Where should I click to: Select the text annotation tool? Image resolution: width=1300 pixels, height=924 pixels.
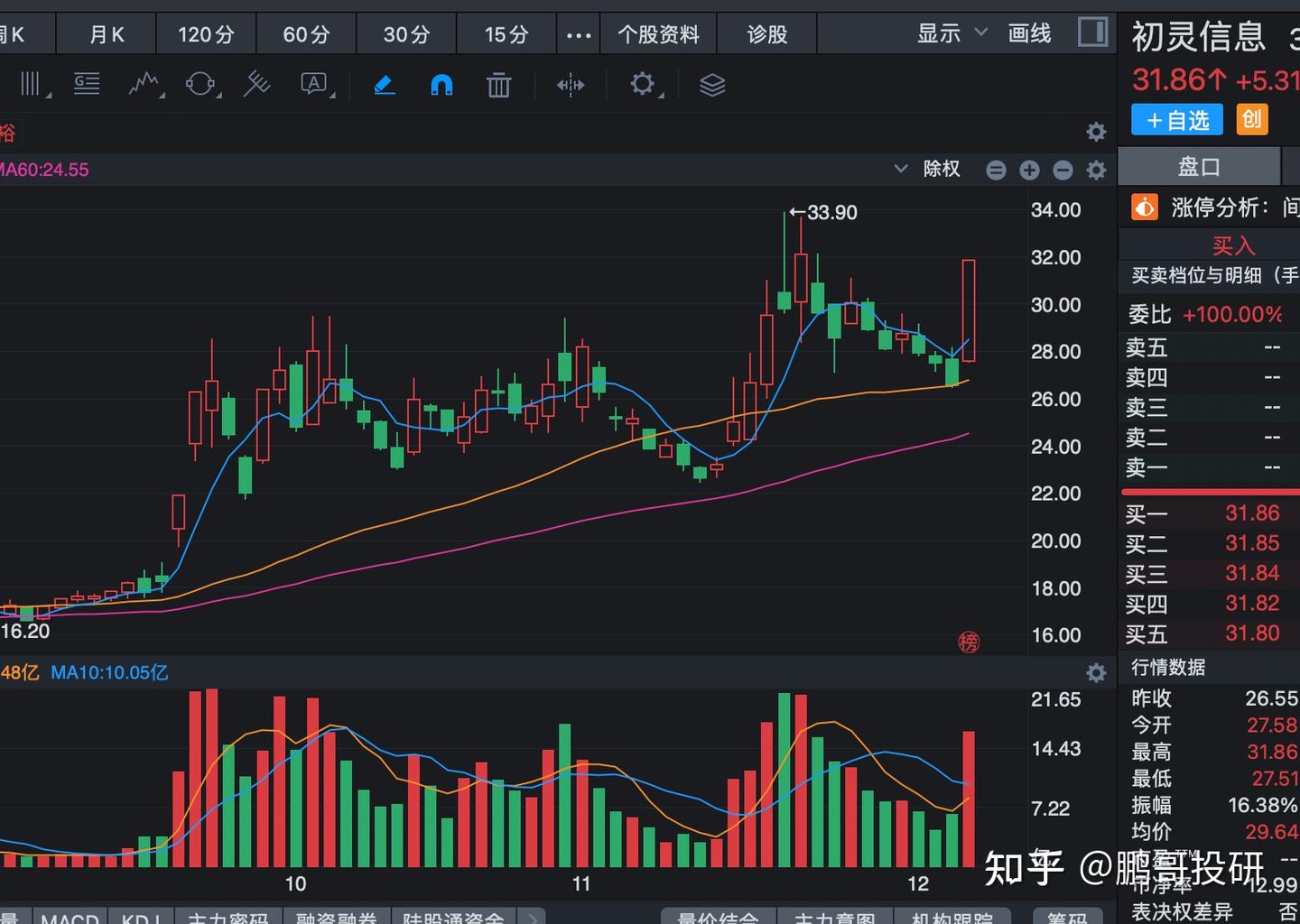pyautogui.click(x=315, y=84)
